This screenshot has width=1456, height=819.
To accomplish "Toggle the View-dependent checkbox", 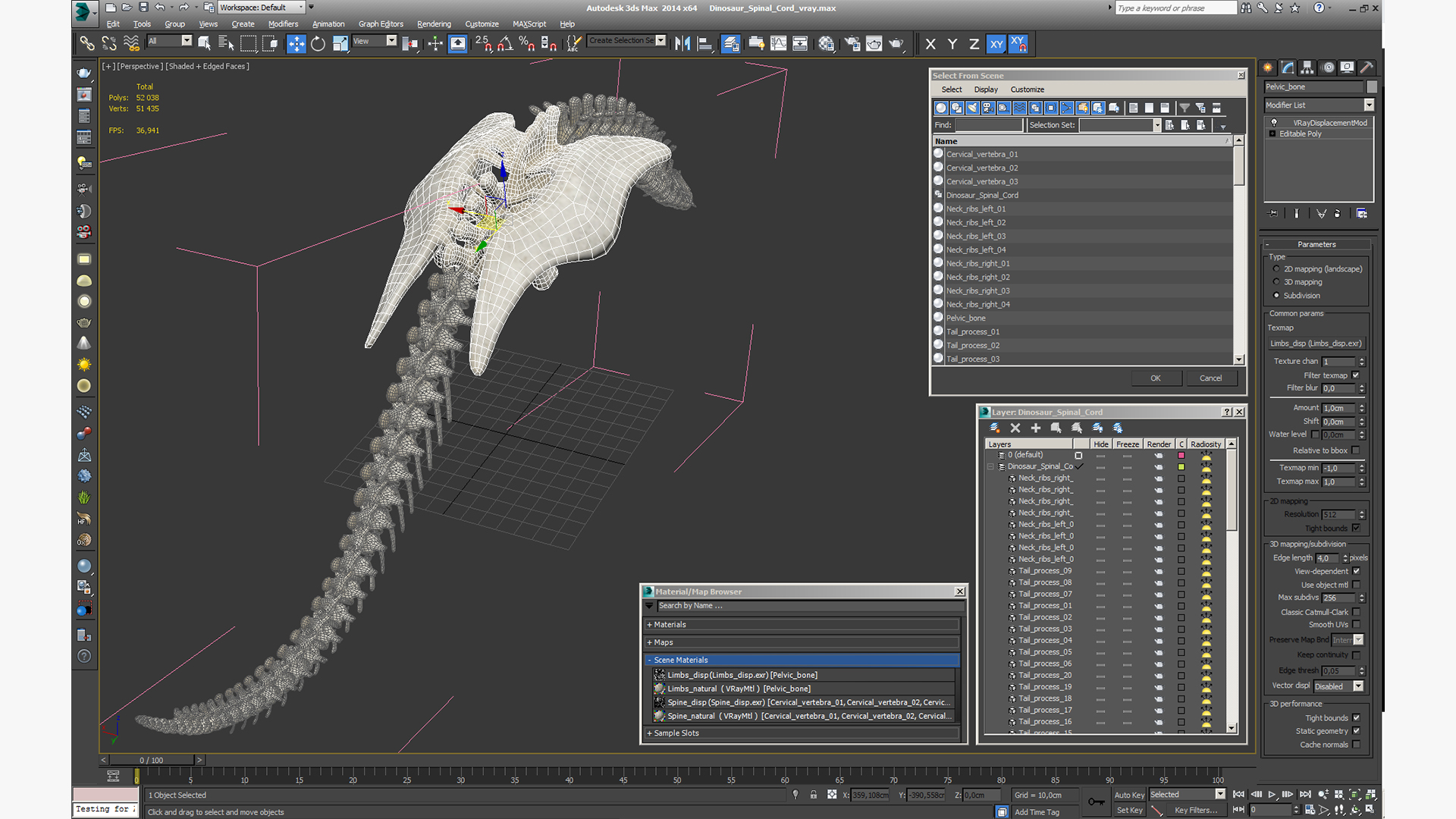I will click(x=1356, y=572).
